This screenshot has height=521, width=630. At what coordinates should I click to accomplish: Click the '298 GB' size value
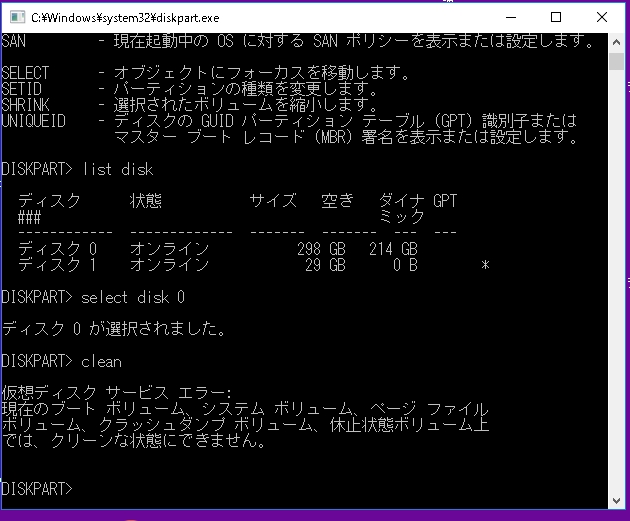321,249
